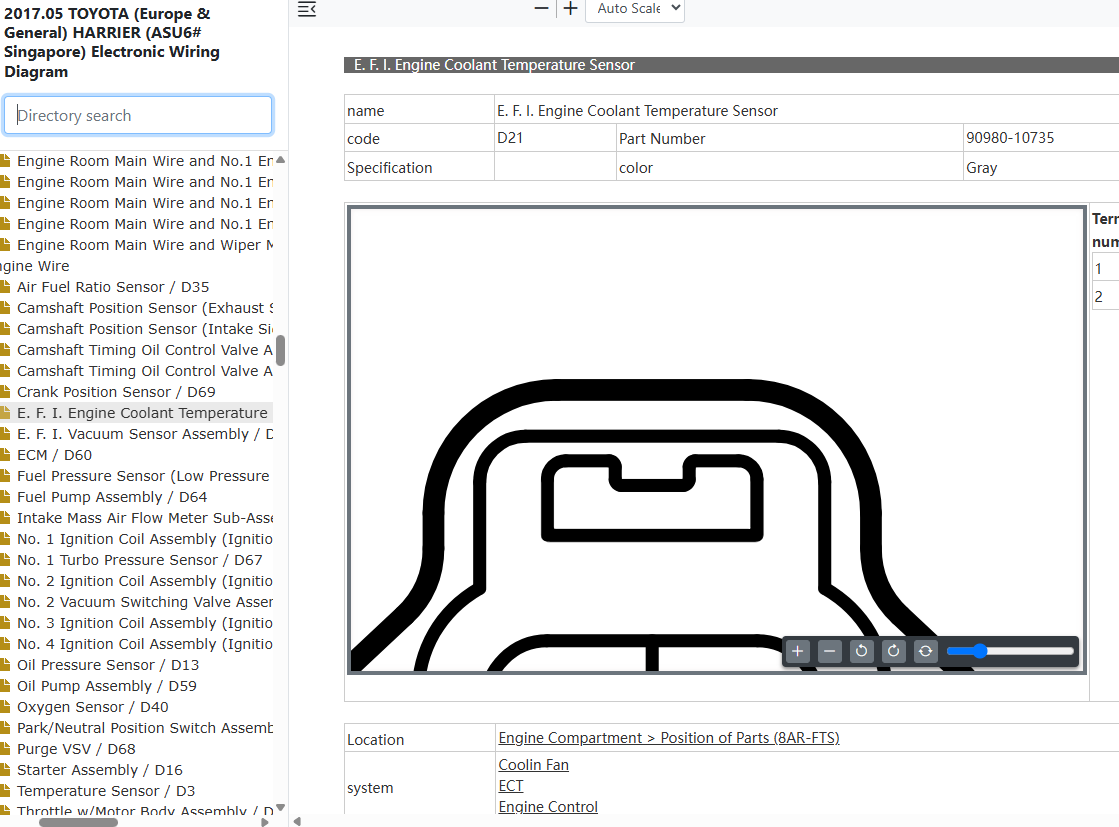Zoom in the connector image viewer
1119x827 pixels.
(797, 651)
